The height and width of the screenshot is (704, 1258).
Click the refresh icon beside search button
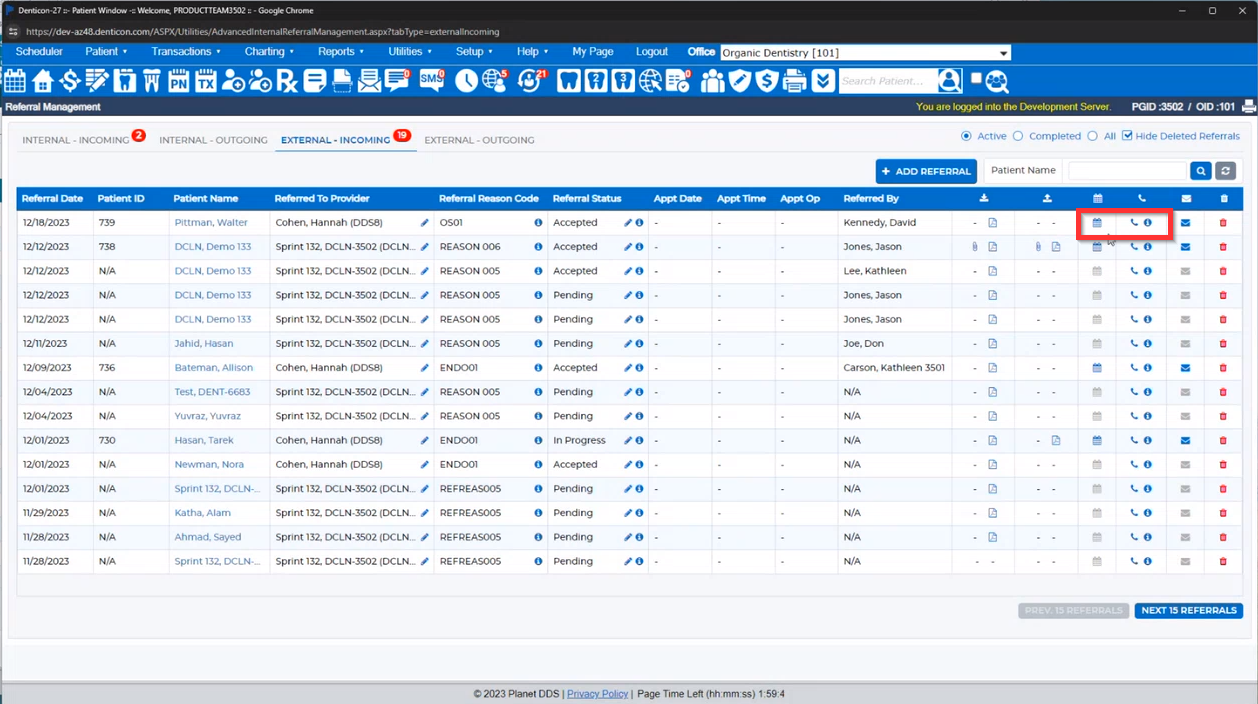click(x=1225, y=171)
